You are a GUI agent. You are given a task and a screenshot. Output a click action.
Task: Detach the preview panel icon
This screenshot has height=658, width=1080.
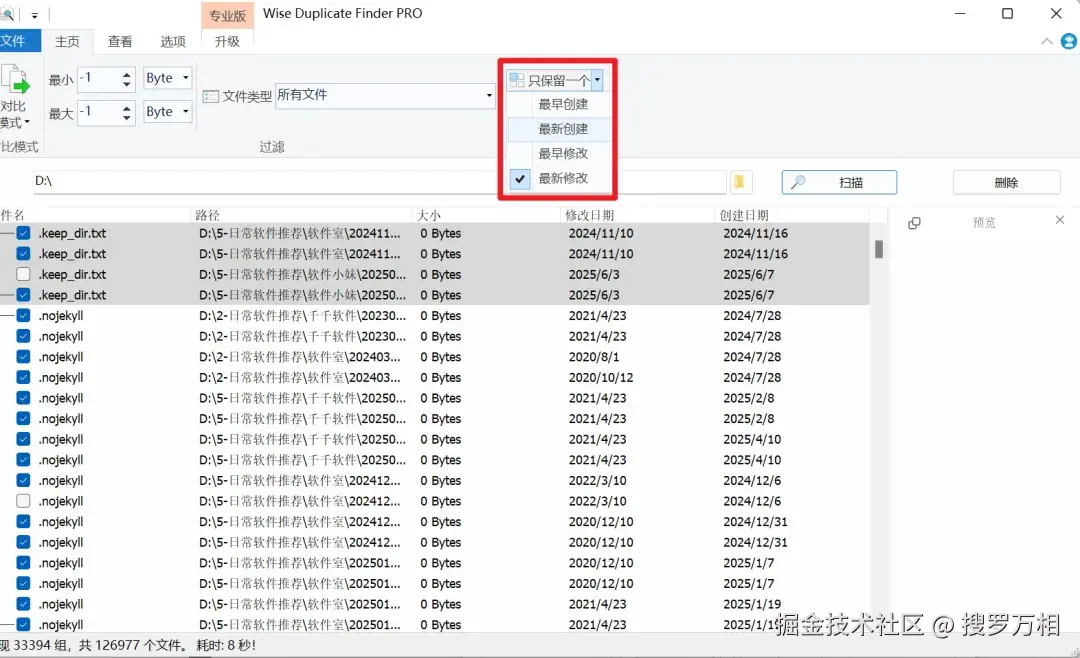click(x=914, y=223)
